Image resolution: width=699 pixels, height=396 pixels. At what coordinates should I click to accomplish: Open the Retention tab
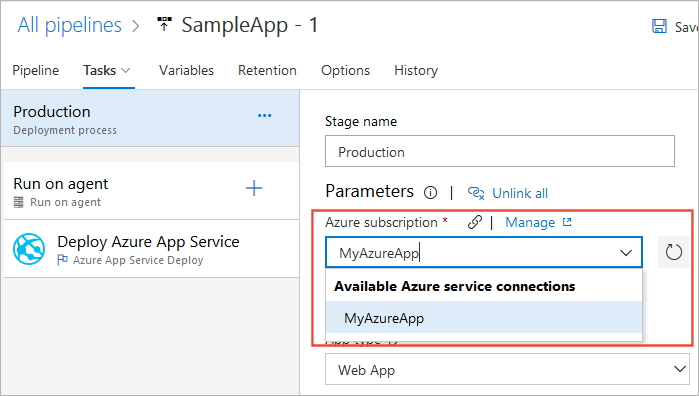[267, 70]
